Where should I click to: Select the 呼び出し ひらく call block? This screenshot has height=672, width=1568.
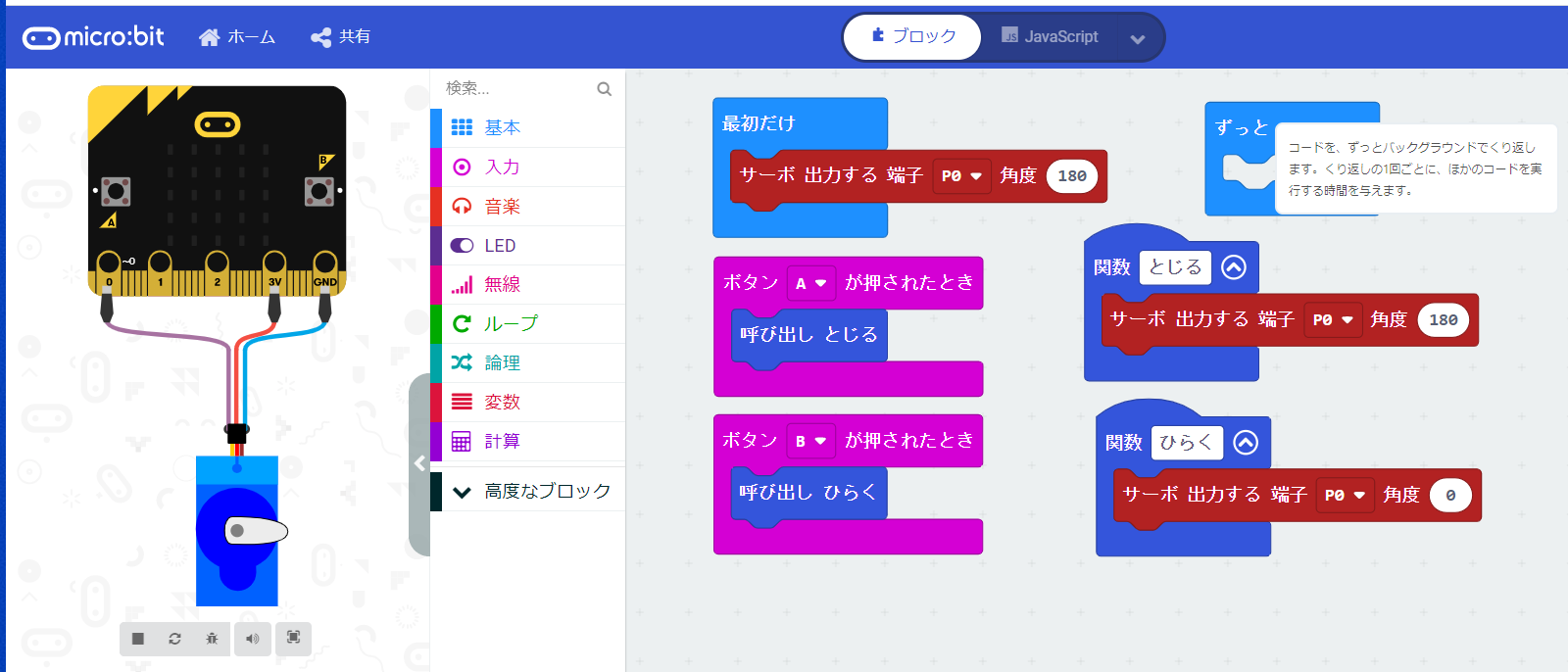click(808, 493)
